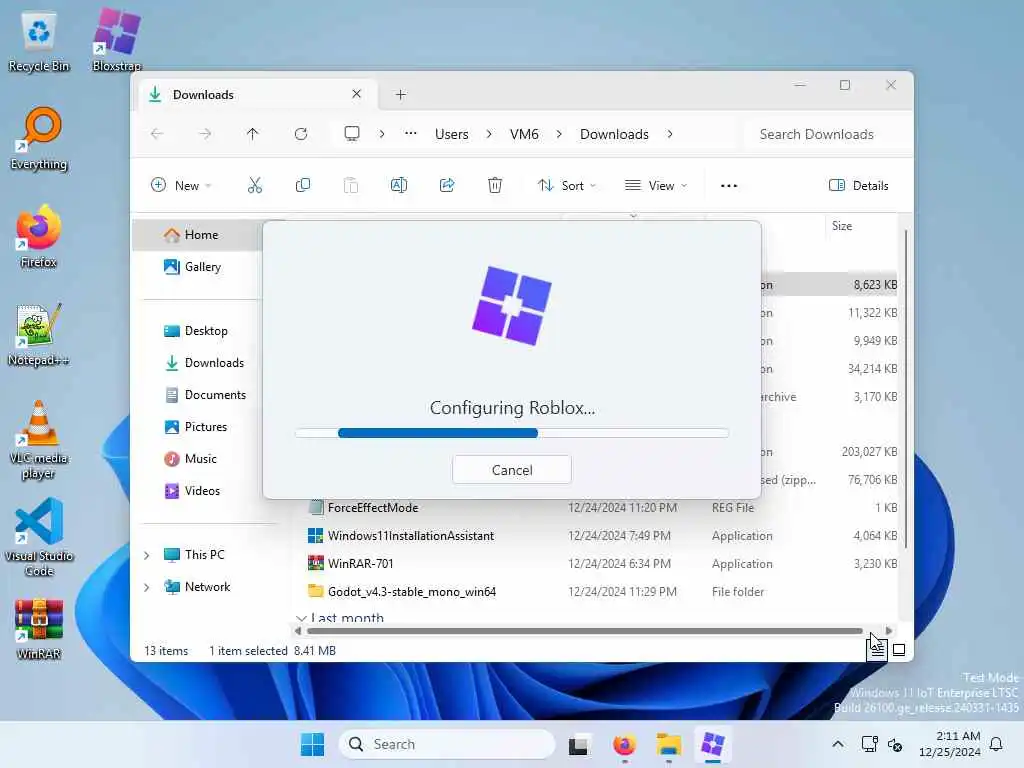Click the Search Downloads field
This screenshot has width=1024, height=768.
pos(826,134)
